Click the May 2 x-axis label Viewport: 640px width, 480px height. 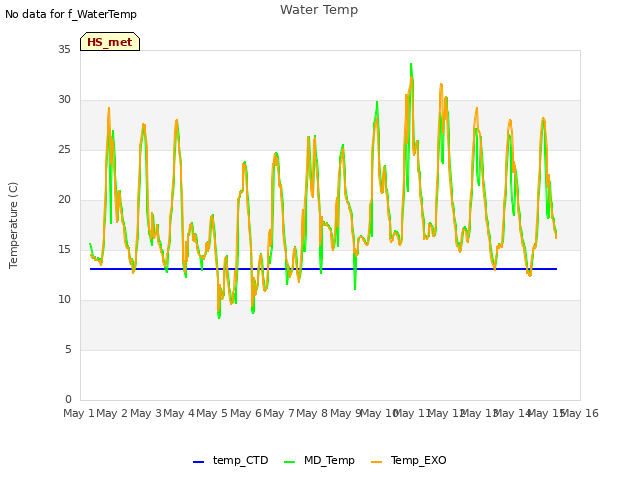[x=112, y=413]
